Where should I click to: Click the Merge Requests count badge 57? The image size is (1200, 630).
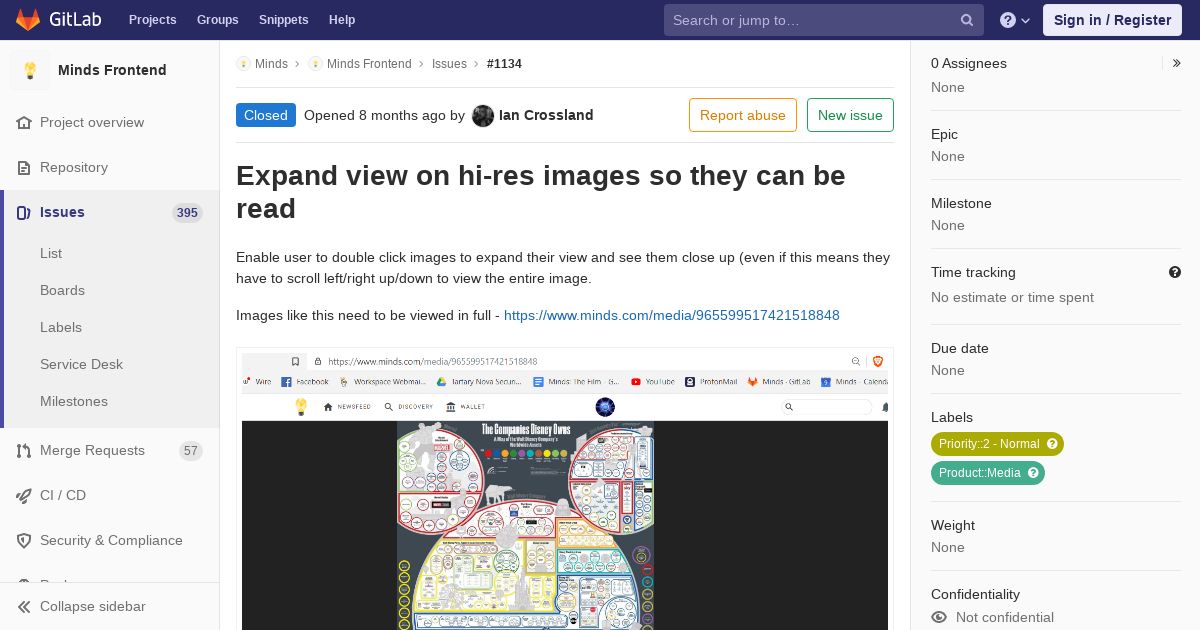pos(191,450)
